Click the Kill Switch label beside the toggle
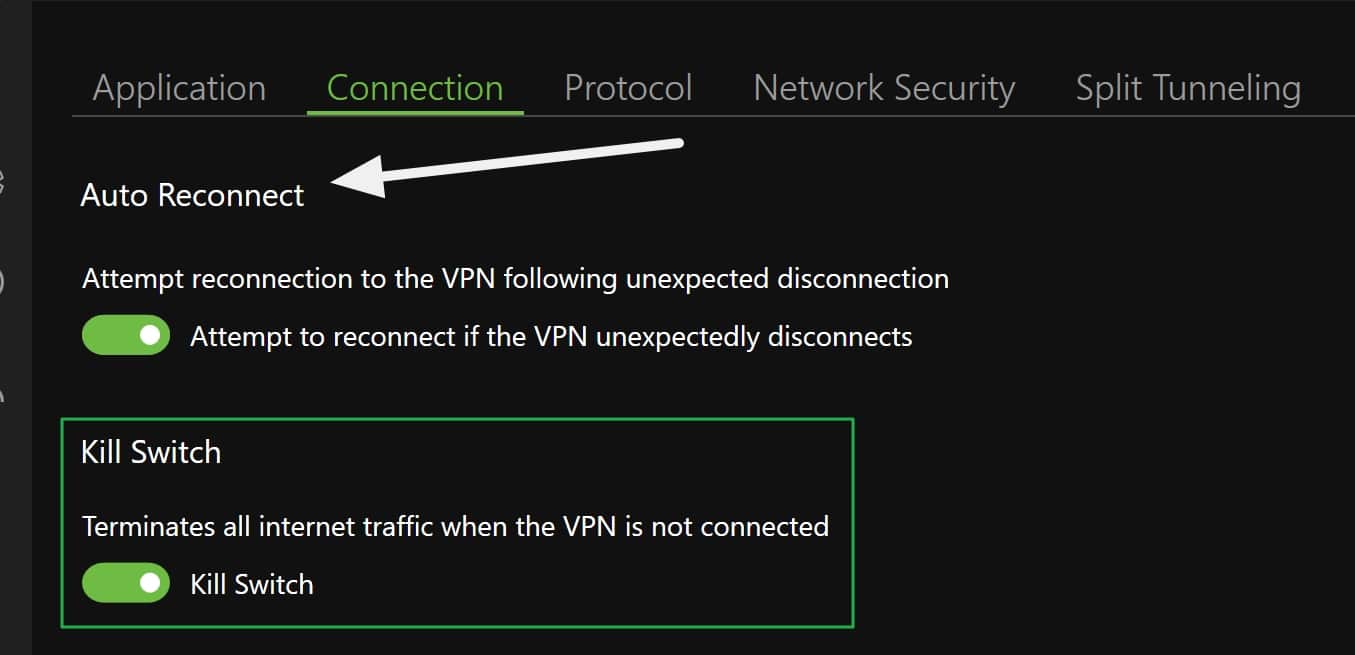Viewport: 1355px width, 655px height. coord(252,584)
